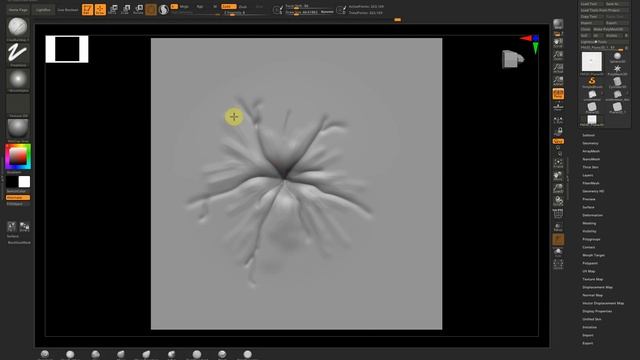Open the Normal Map section
This screenshot has width=640, height=360.
[592, 295]
